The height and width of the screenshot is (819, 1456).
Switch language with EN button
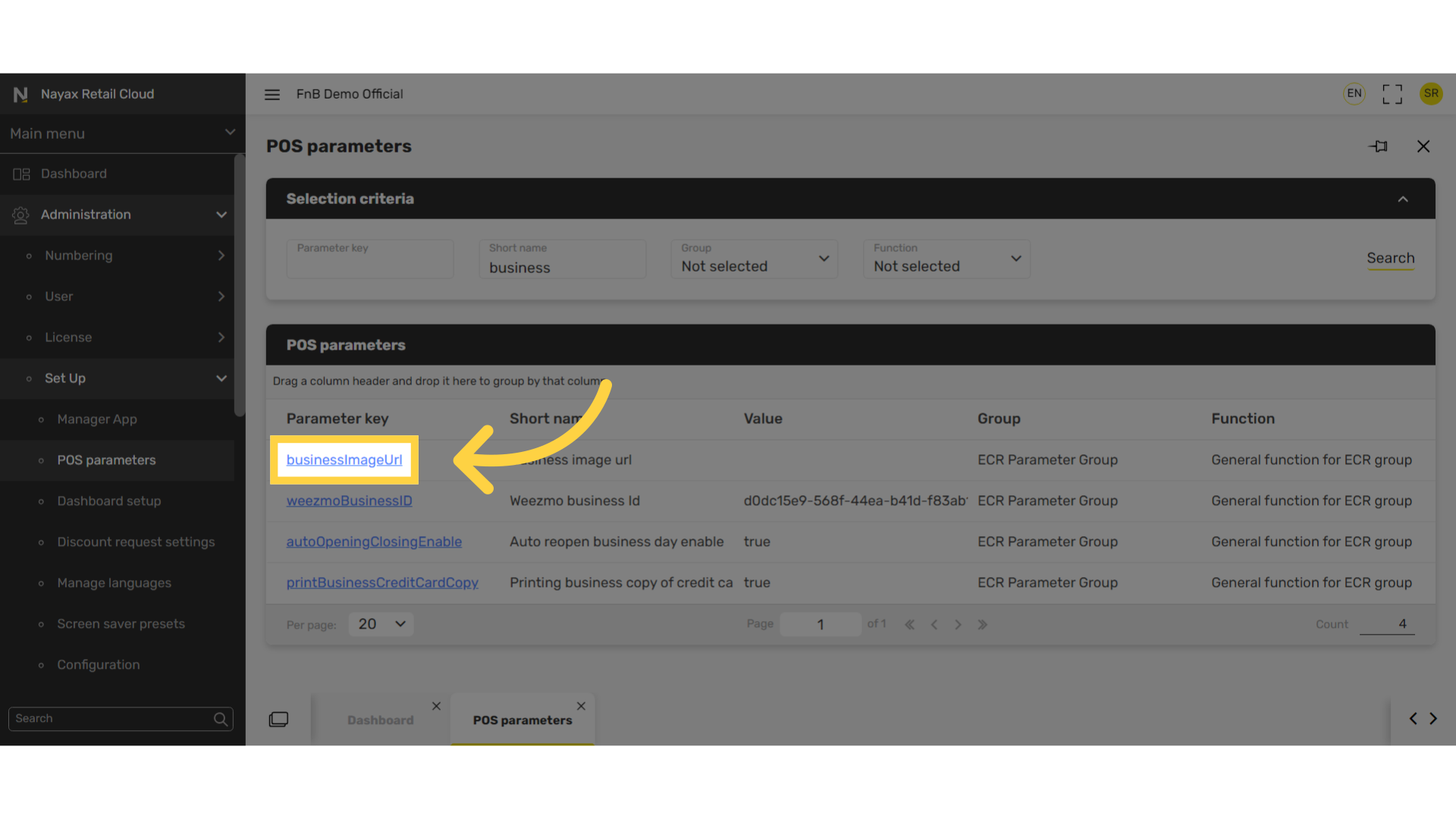[1354, 94]
